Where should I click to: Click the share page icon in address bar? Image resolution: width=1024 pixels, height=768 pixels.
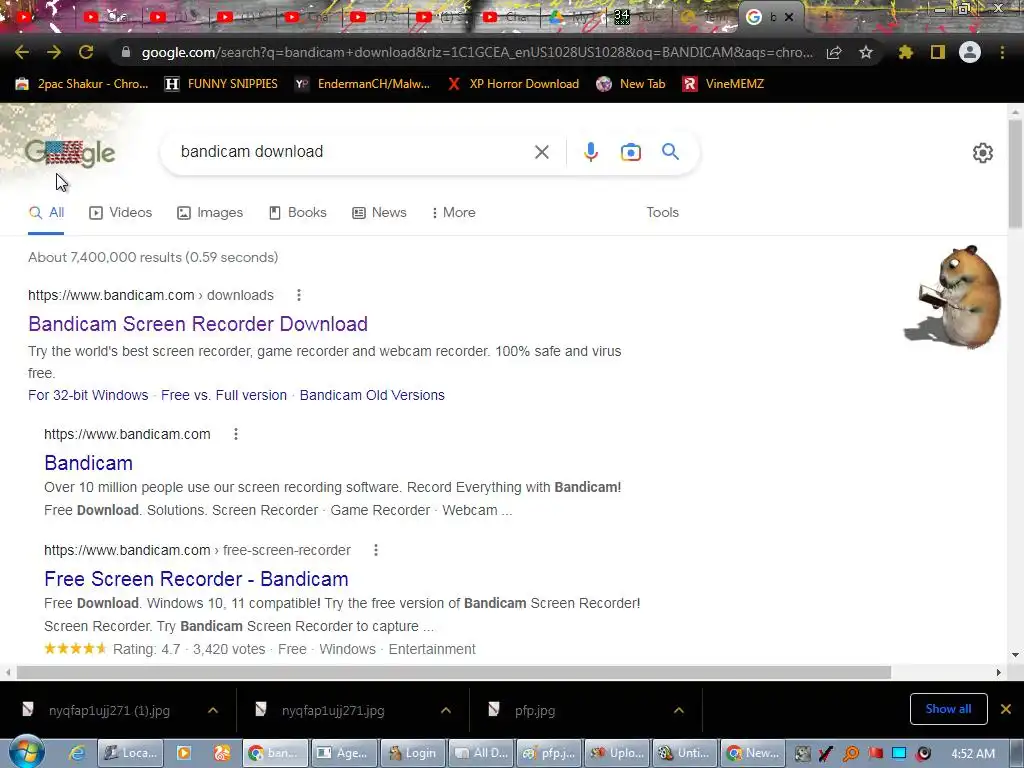click(834, 53)
